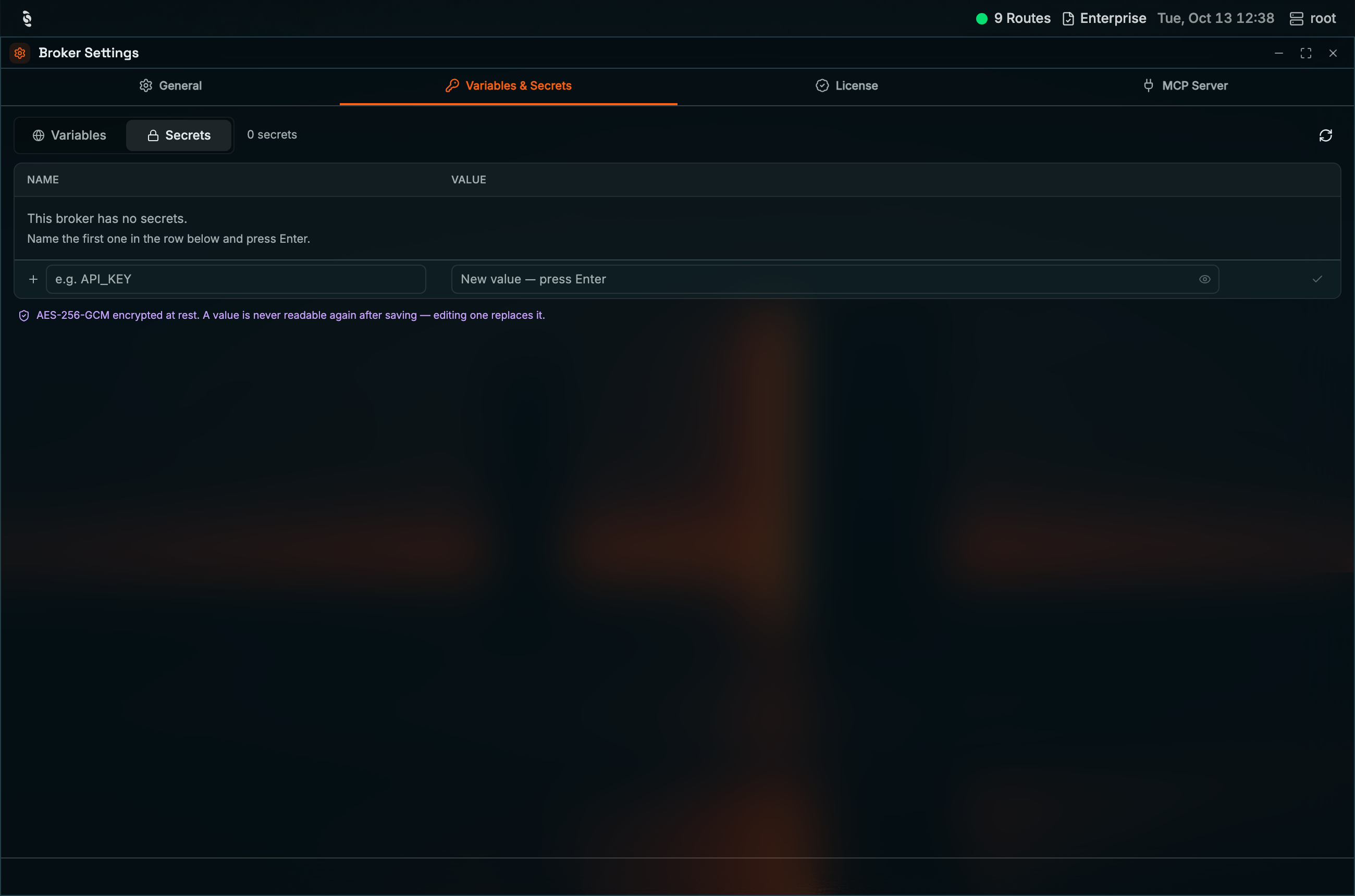Click the plus icon to add a secret
The width and height of the screenshot is (1355, 896).
coord(33,279)
